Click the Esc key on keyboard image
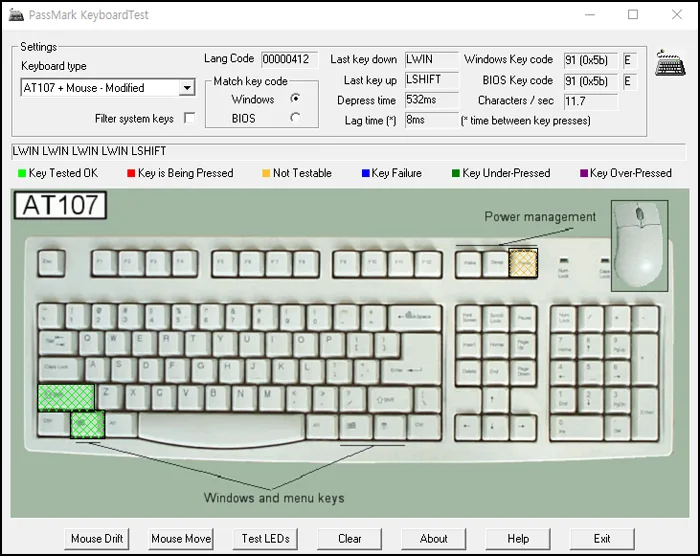Screen dimensions: 700x556 (x=51, y=263)
